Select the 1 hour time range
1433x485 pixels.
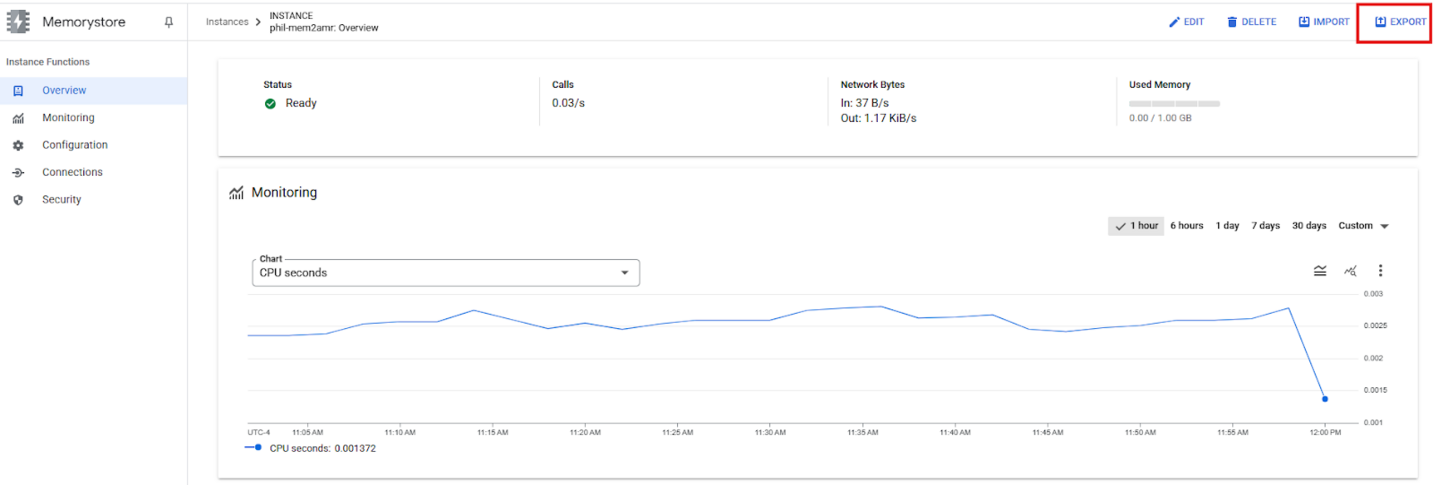[x=1136, y=226]
